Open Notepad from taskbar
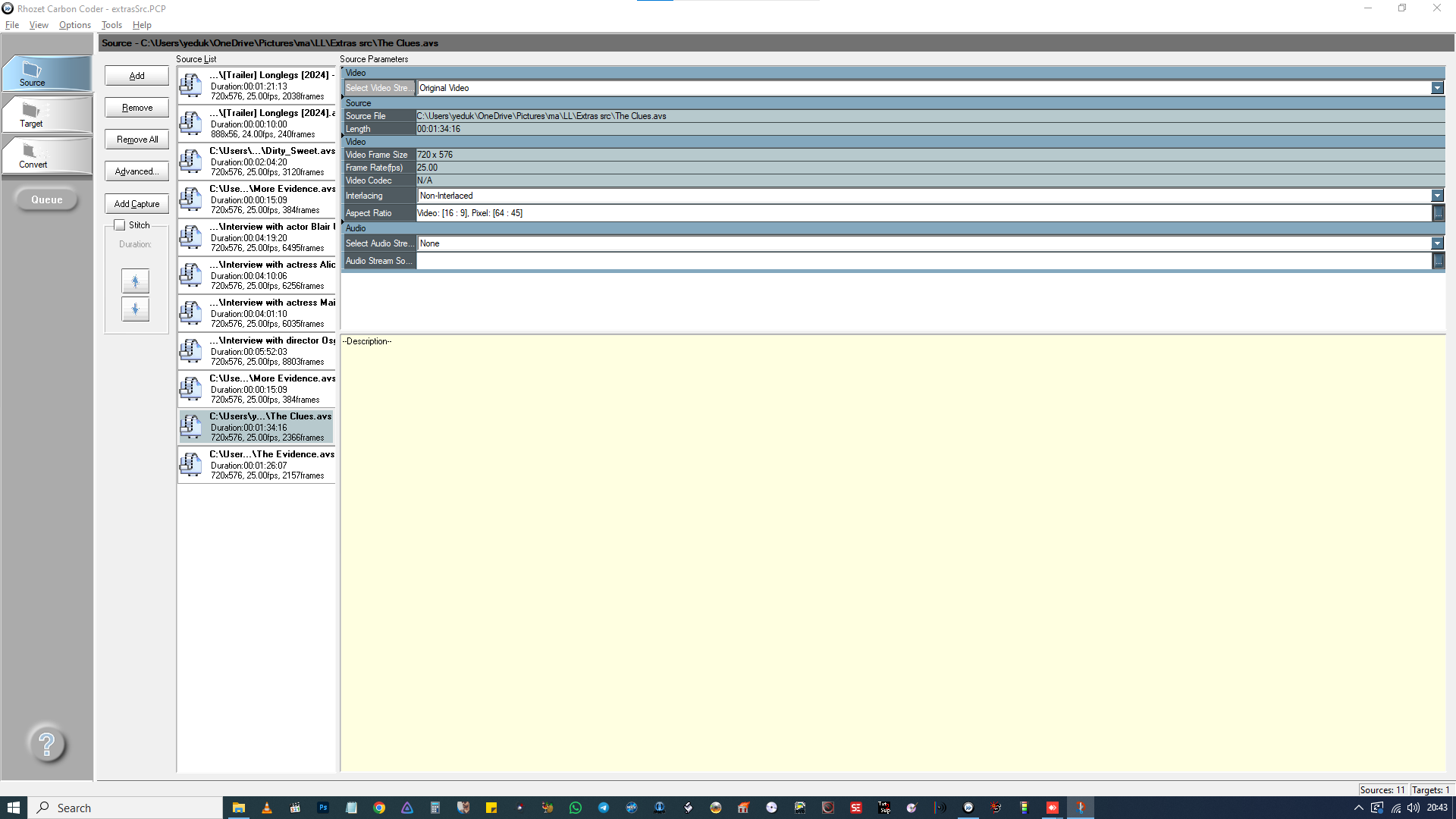The image size is (1456, 819). pyautogui.click(x=351, y=808)
